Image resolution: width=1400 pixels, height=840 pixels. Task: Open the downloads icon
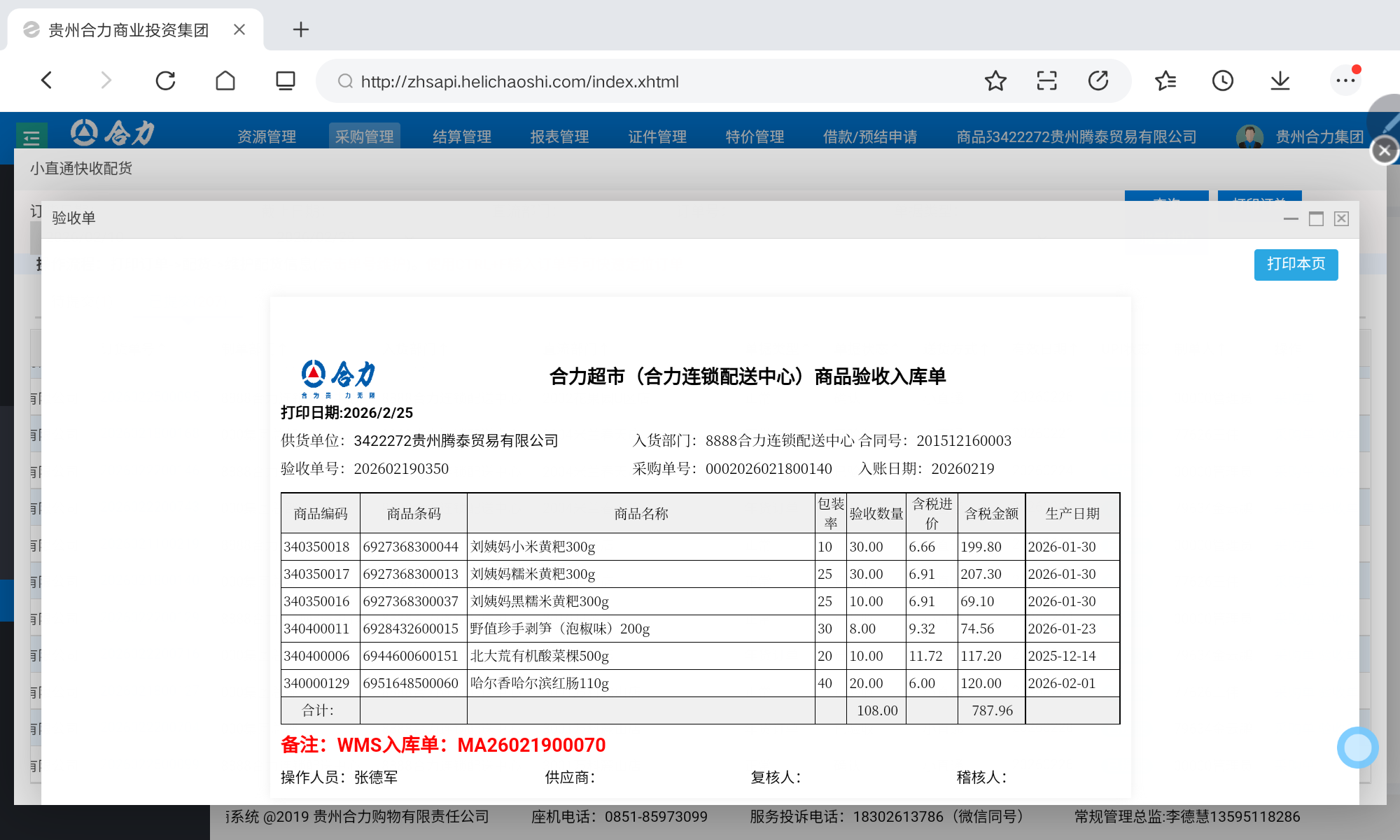[x=1280, y=81]
